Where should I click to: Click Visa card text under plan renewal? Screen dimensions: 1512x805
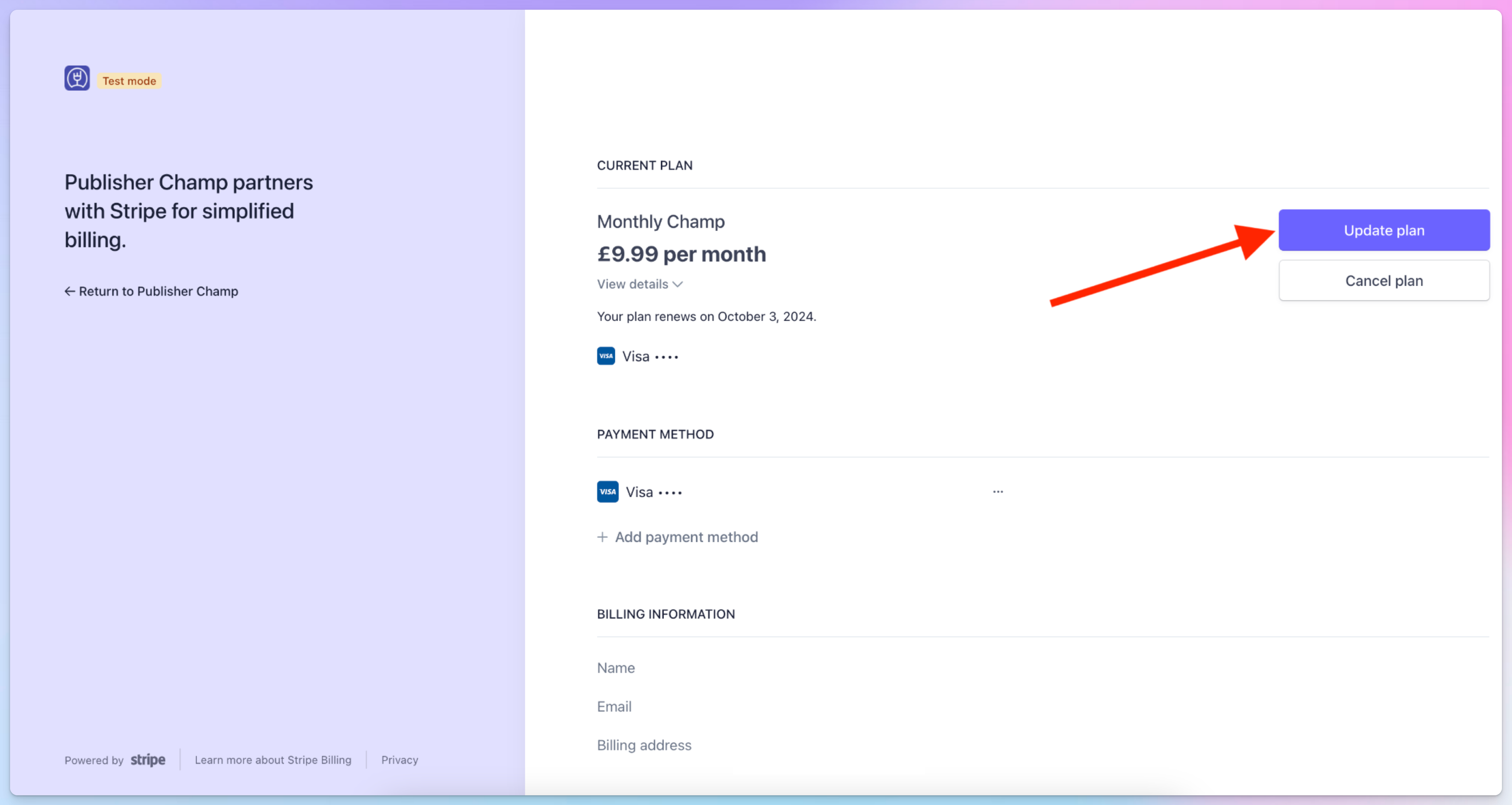coord(650,357)
